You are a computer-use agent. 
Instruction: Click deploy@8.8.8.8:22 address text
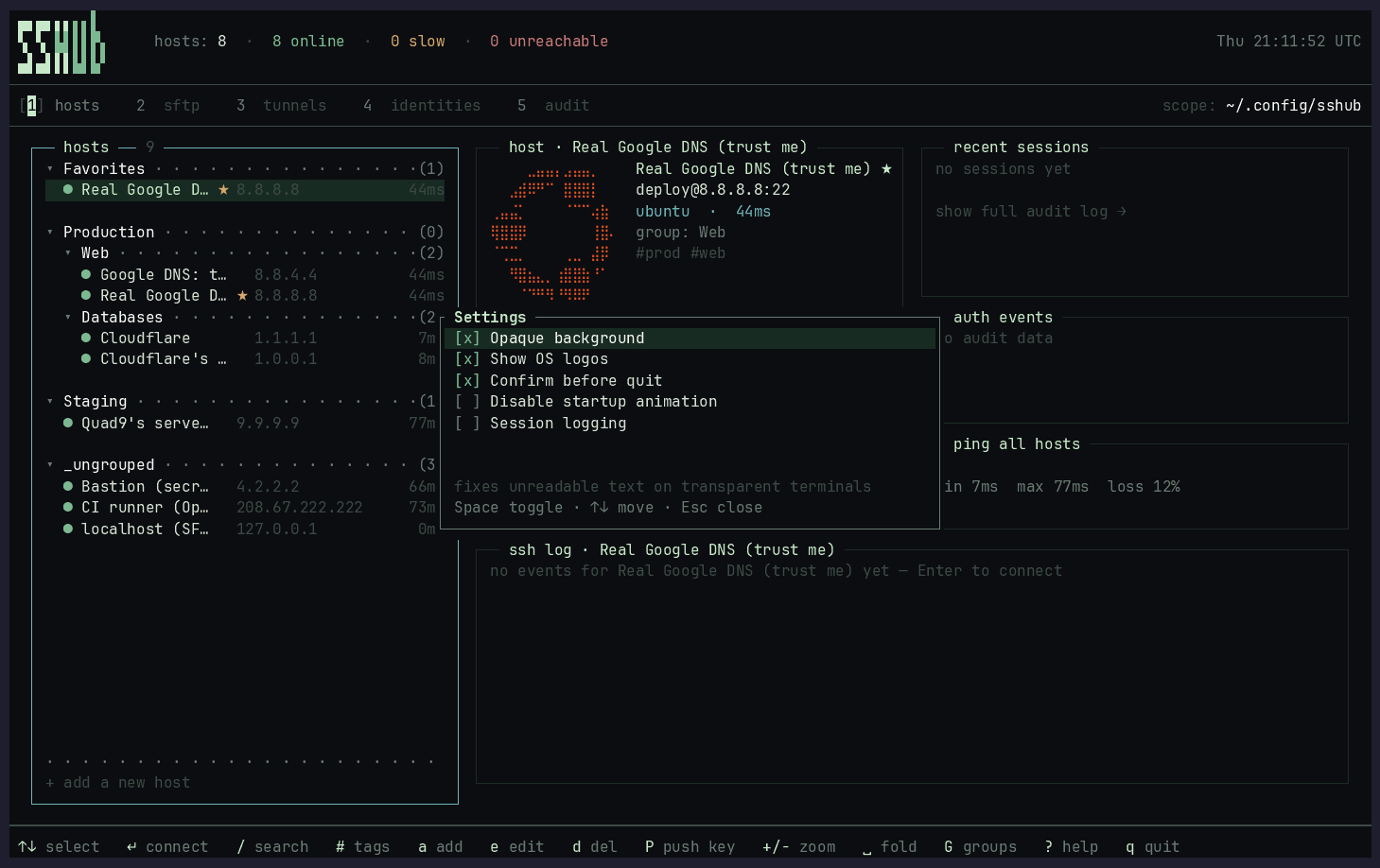click(x=712, y=189)
